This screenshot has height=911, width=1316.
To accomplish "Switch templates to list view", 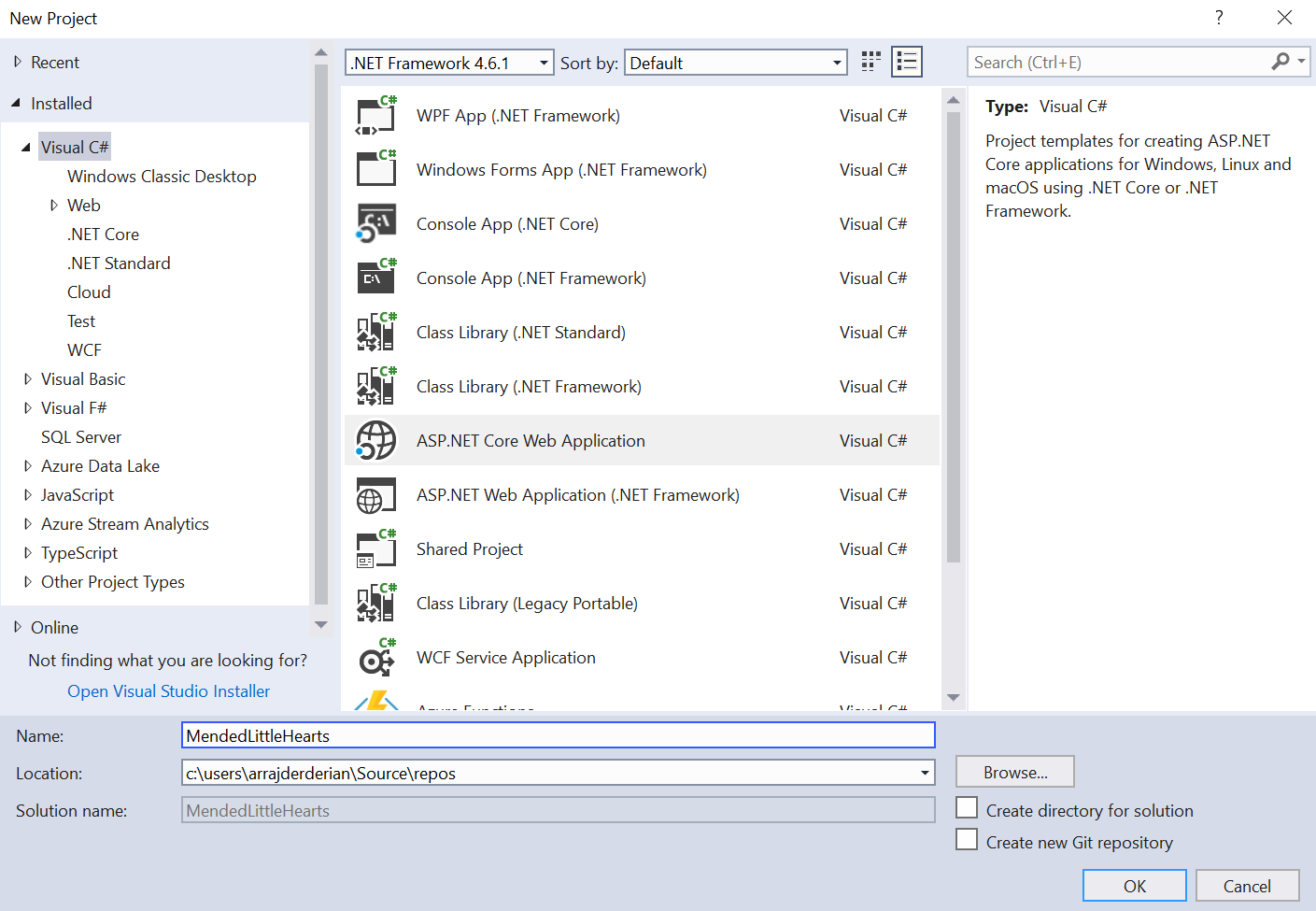I will [x=905, y=61].
